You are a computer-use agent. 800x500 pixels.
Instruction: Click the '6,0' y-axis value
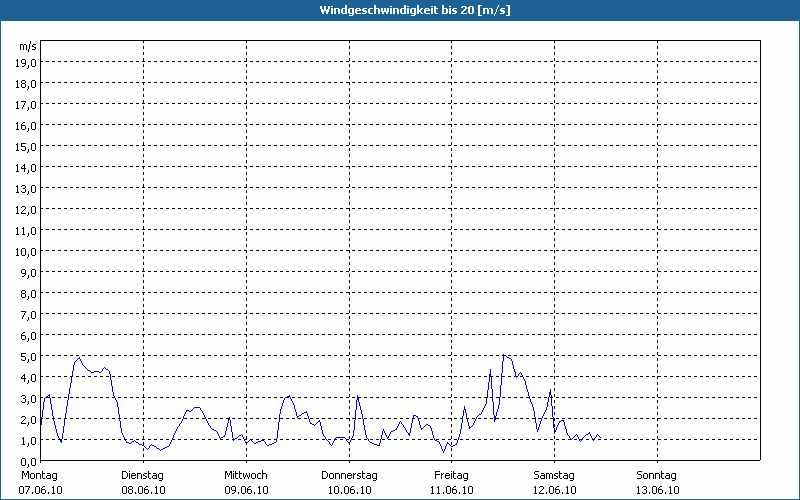click(x=29, y=336)
